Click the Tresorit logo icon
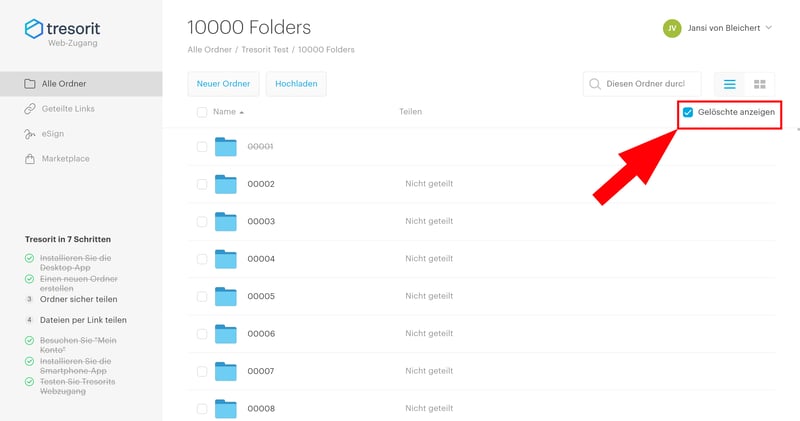 click(x=34, y=30)
